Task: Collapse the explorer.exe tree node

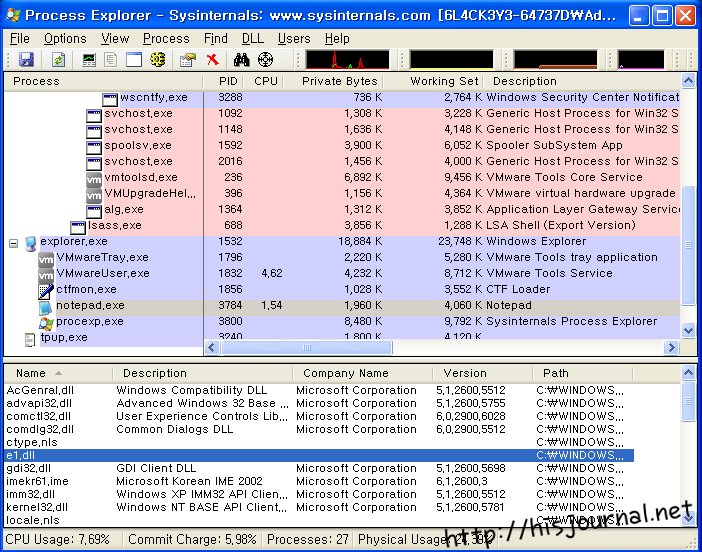Action: [x=13, y=244]
